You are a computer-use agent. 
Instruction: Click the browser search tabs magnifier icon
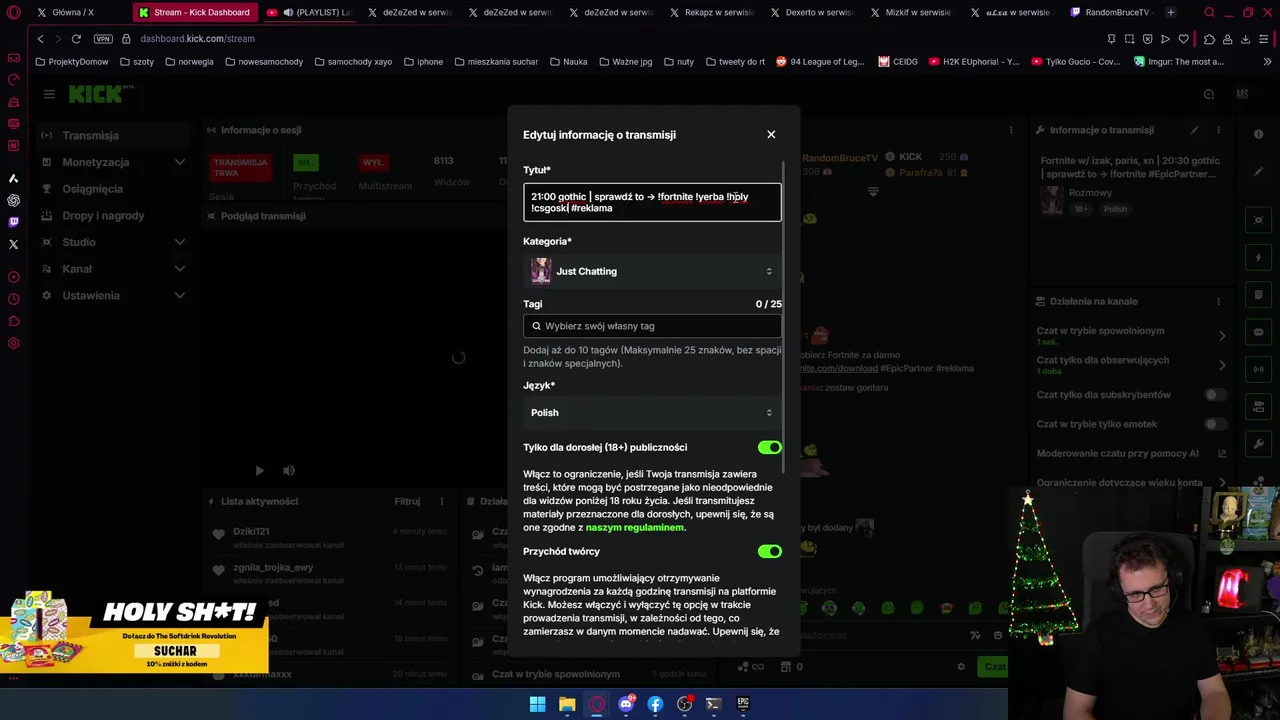(1209, 13)
